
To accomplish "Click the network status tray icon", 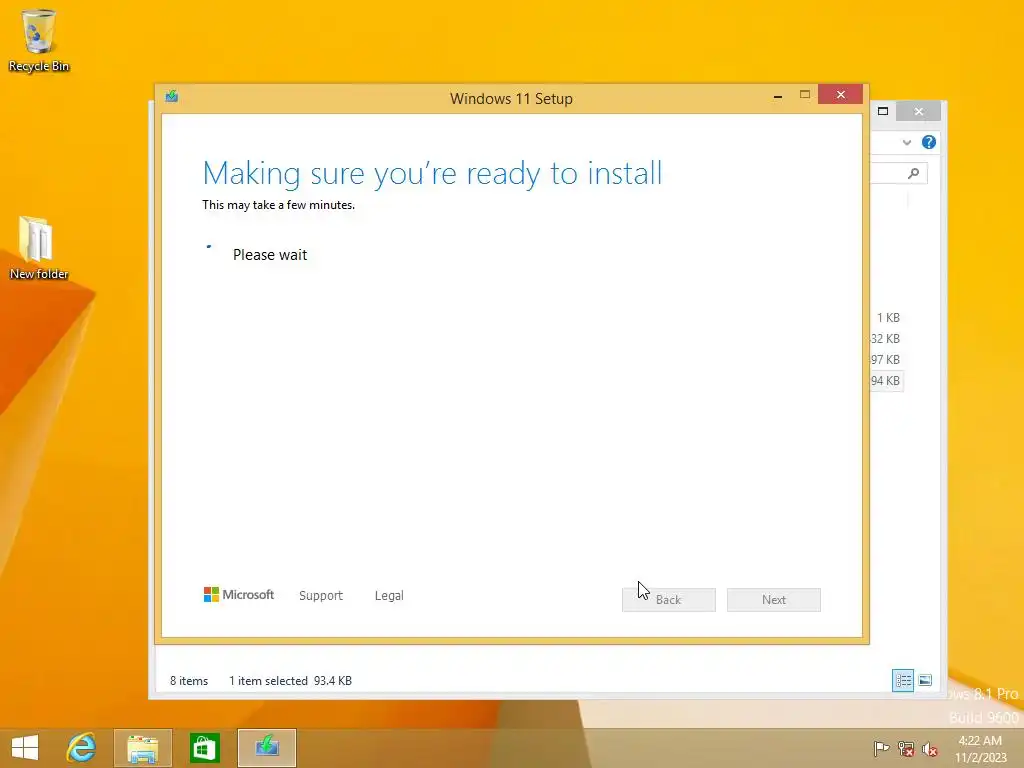I will [x=906, y=749].
